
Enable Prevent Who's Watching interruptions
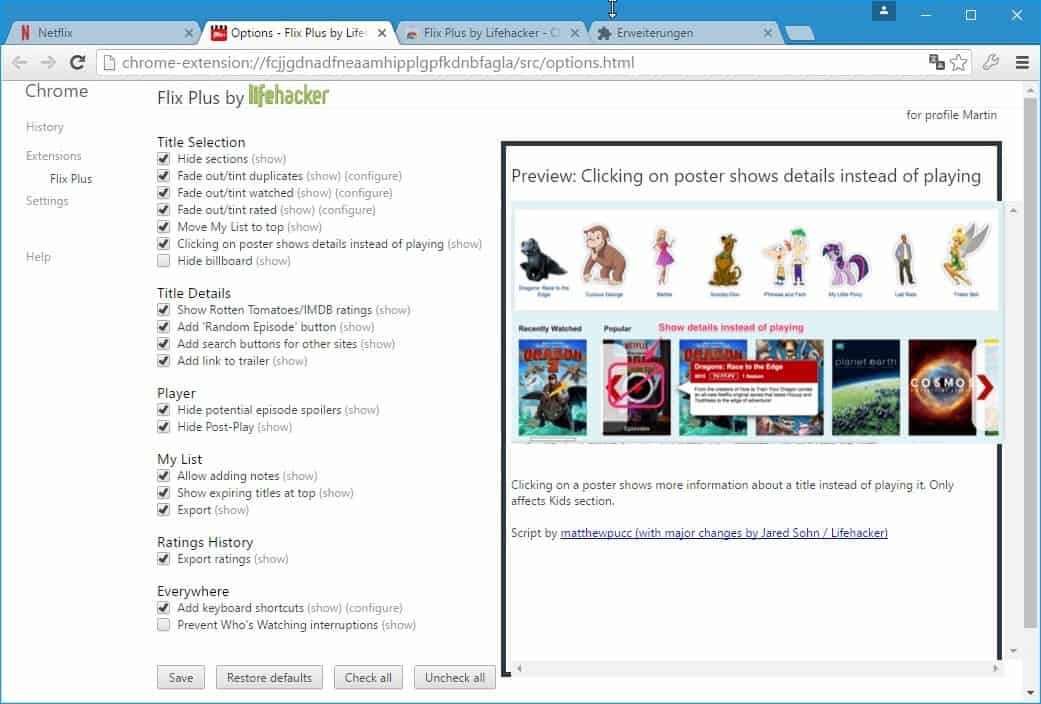coord(163,625)
